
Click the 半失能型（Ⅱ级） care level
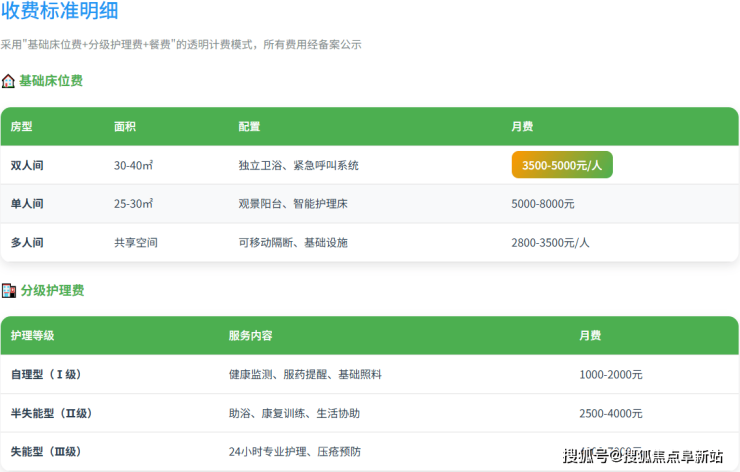[52, 413]
